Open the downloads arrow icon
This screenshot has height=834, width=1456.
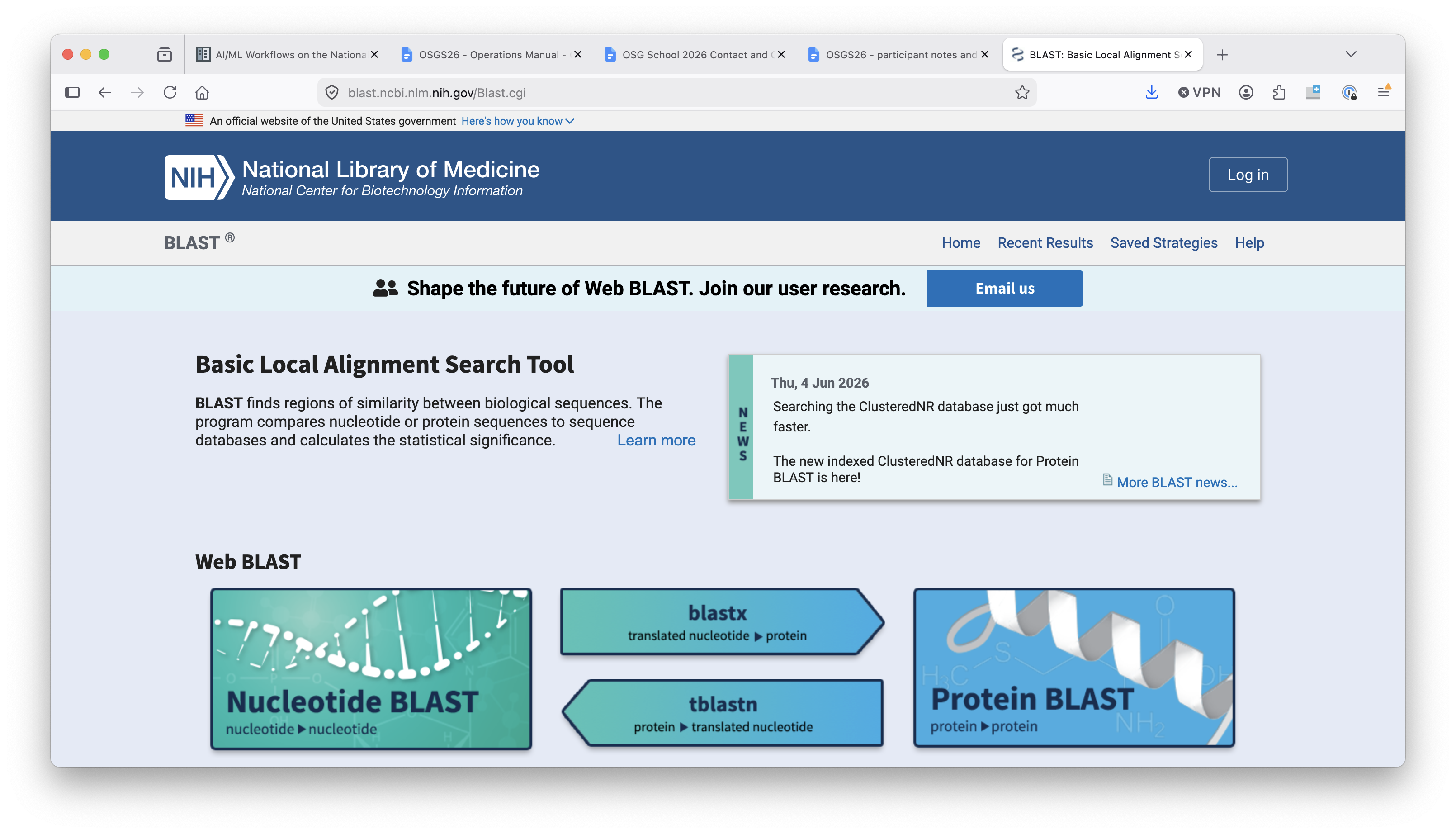coord(1151,92)
